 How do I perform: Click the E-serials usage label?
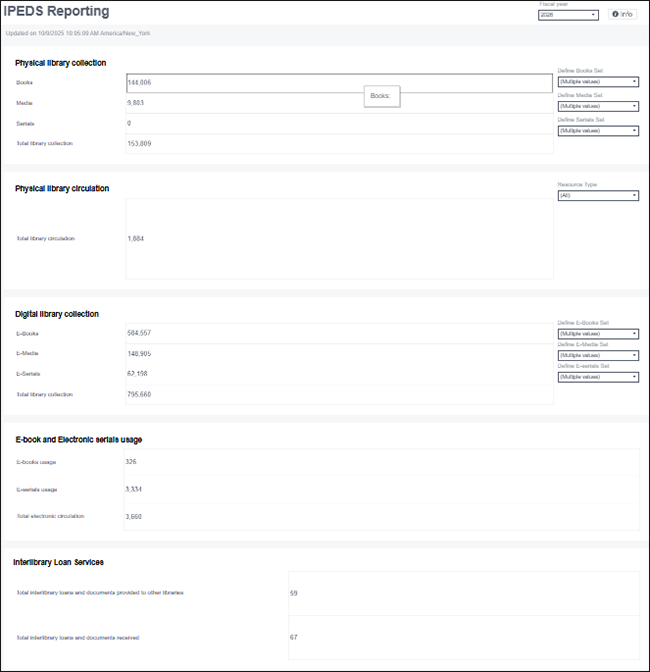click(37, 489)
